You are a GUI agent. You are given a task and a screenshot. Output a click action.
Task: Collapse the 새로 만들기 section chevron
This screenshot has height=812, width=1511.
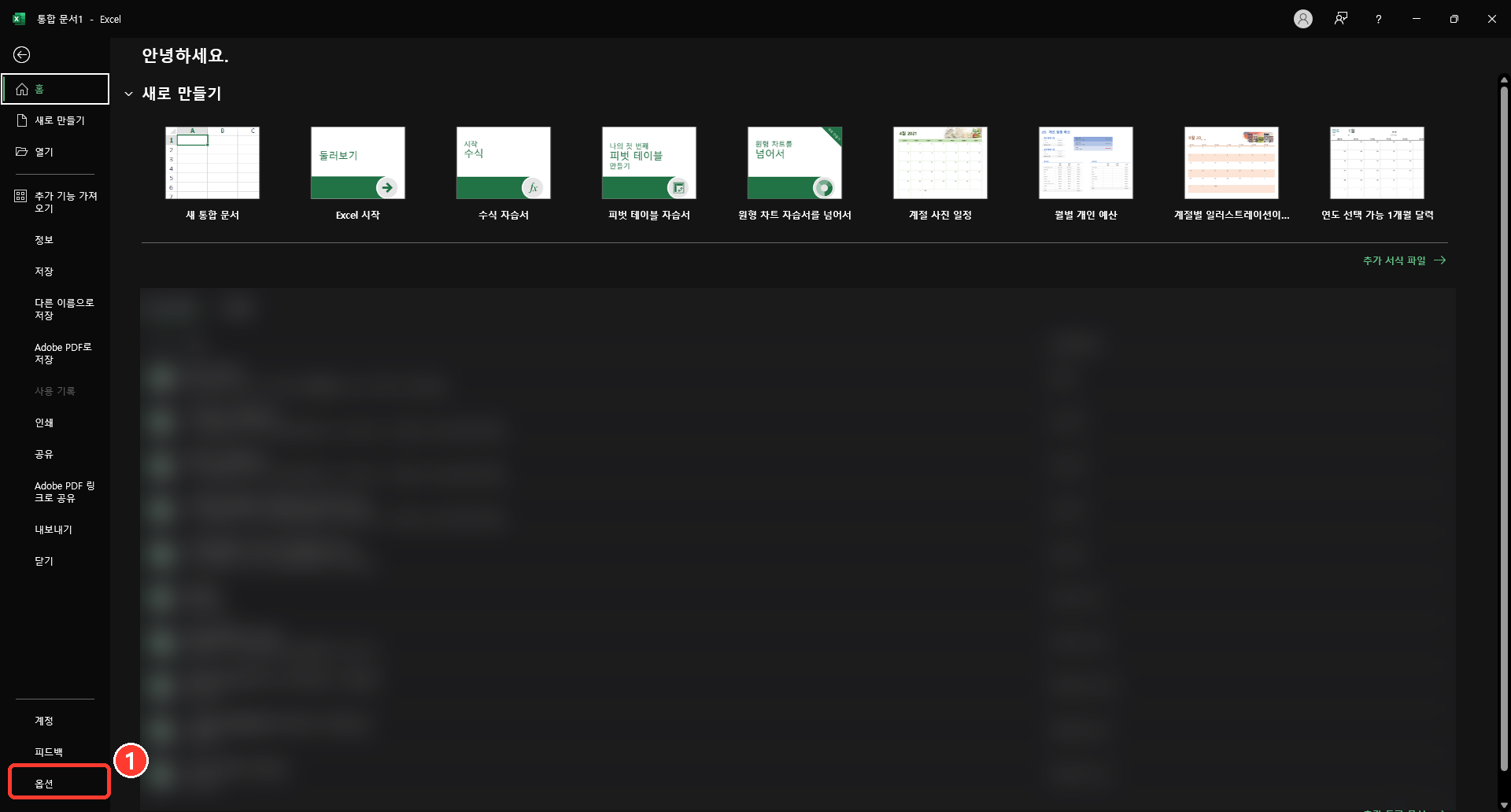pos(128,94)
